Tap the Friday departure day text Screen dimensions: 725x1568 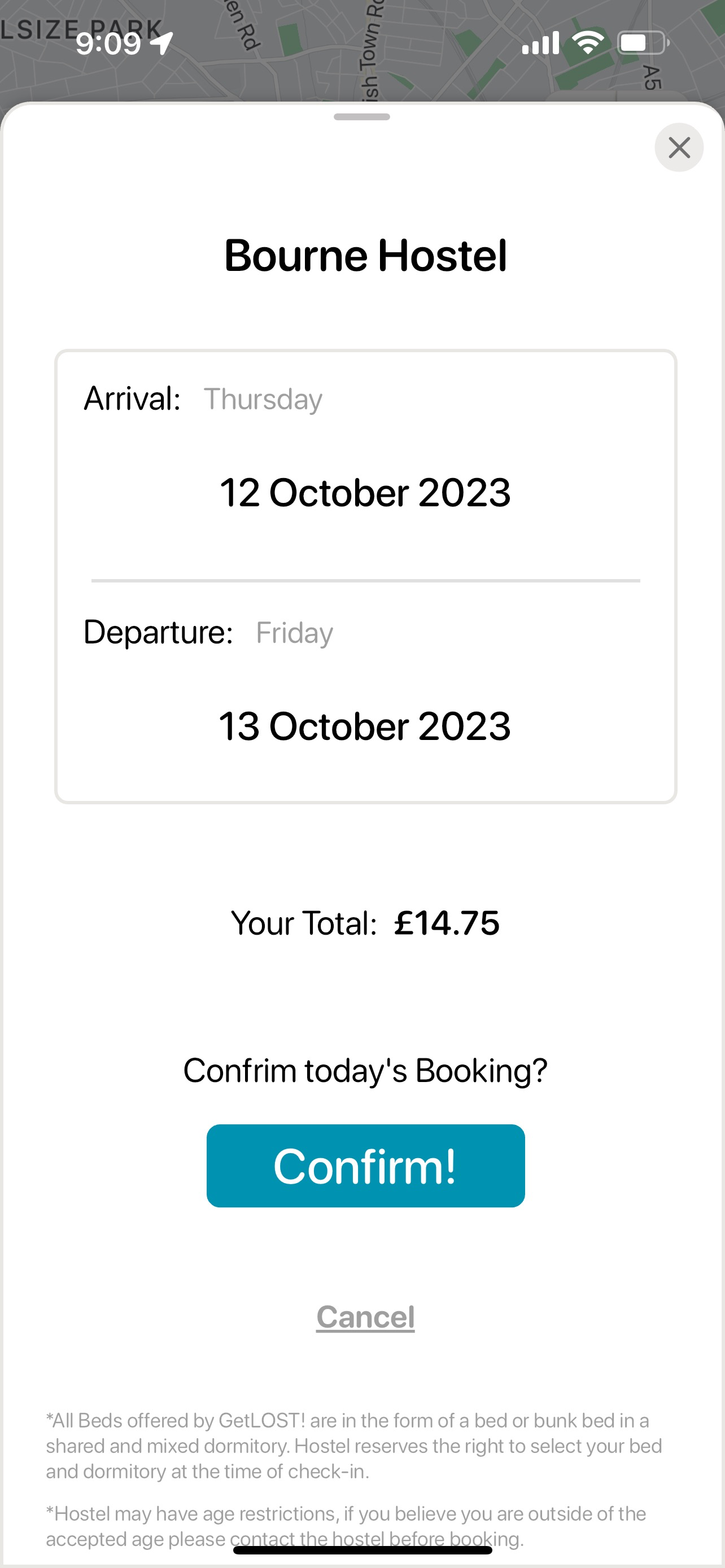click(x=295, y=633)
